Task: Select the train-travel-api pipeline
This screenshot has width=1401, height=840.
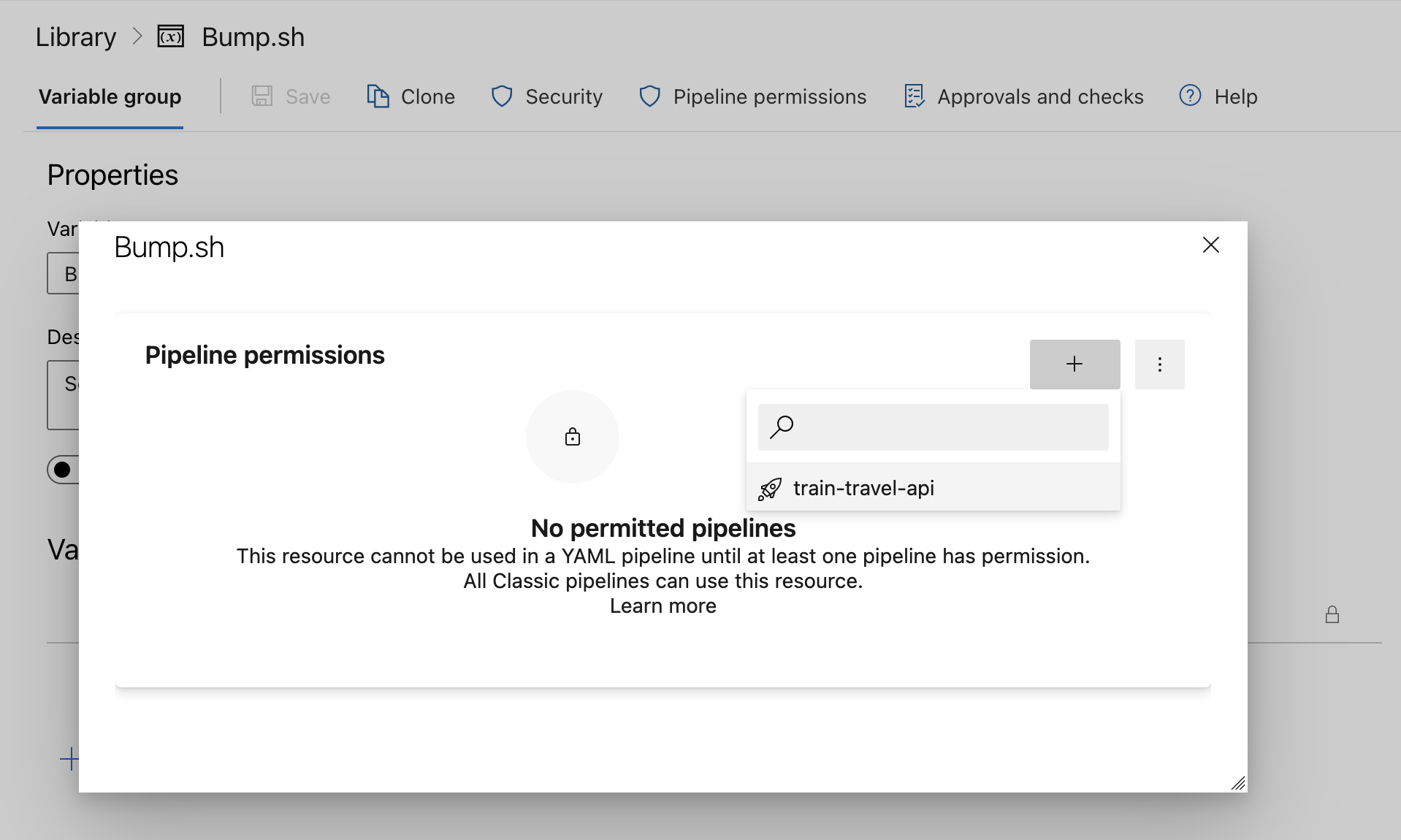Action: pos(863,488)
